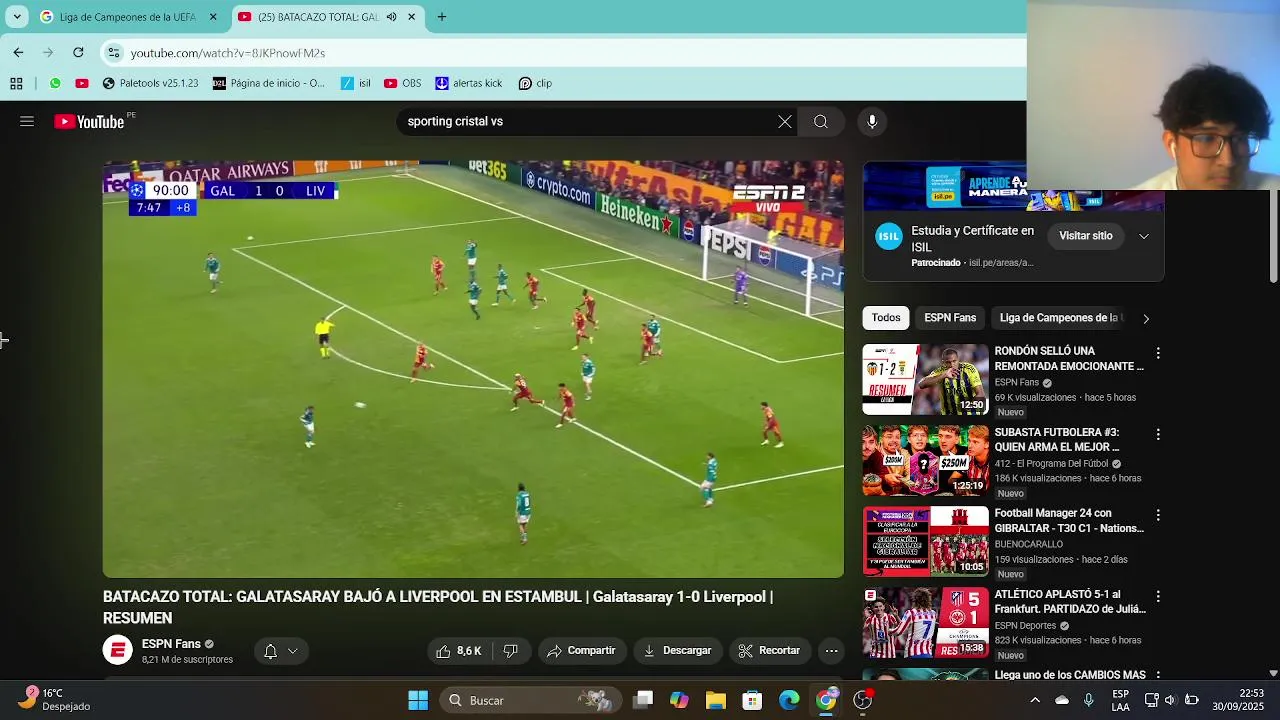
Task: Clear the search text with the X
Action: (785, 121)
